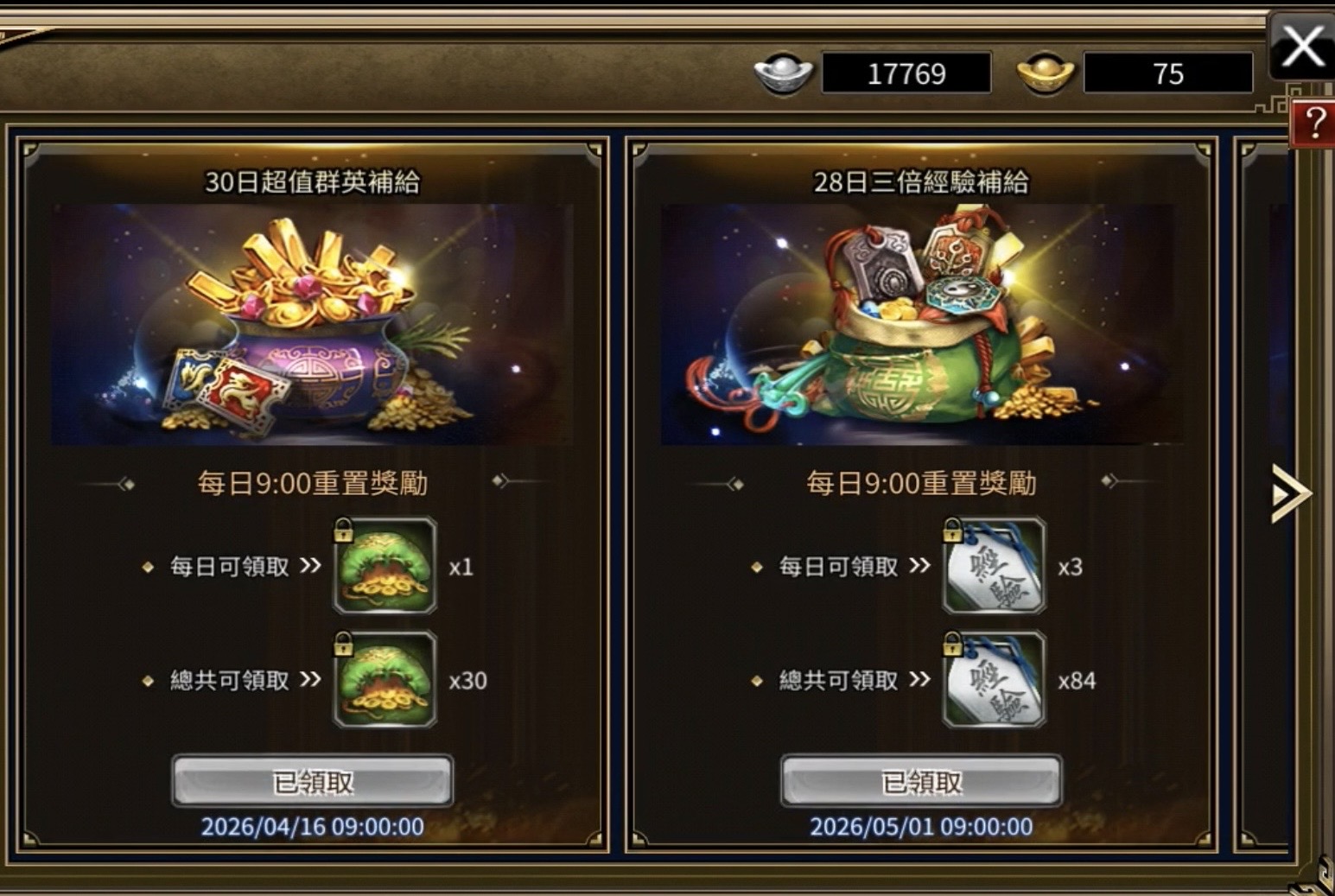The width and height of the screenshot is (1335, 896).
Task: Click the daily money pouch reward icon x1
Action: 385,566
